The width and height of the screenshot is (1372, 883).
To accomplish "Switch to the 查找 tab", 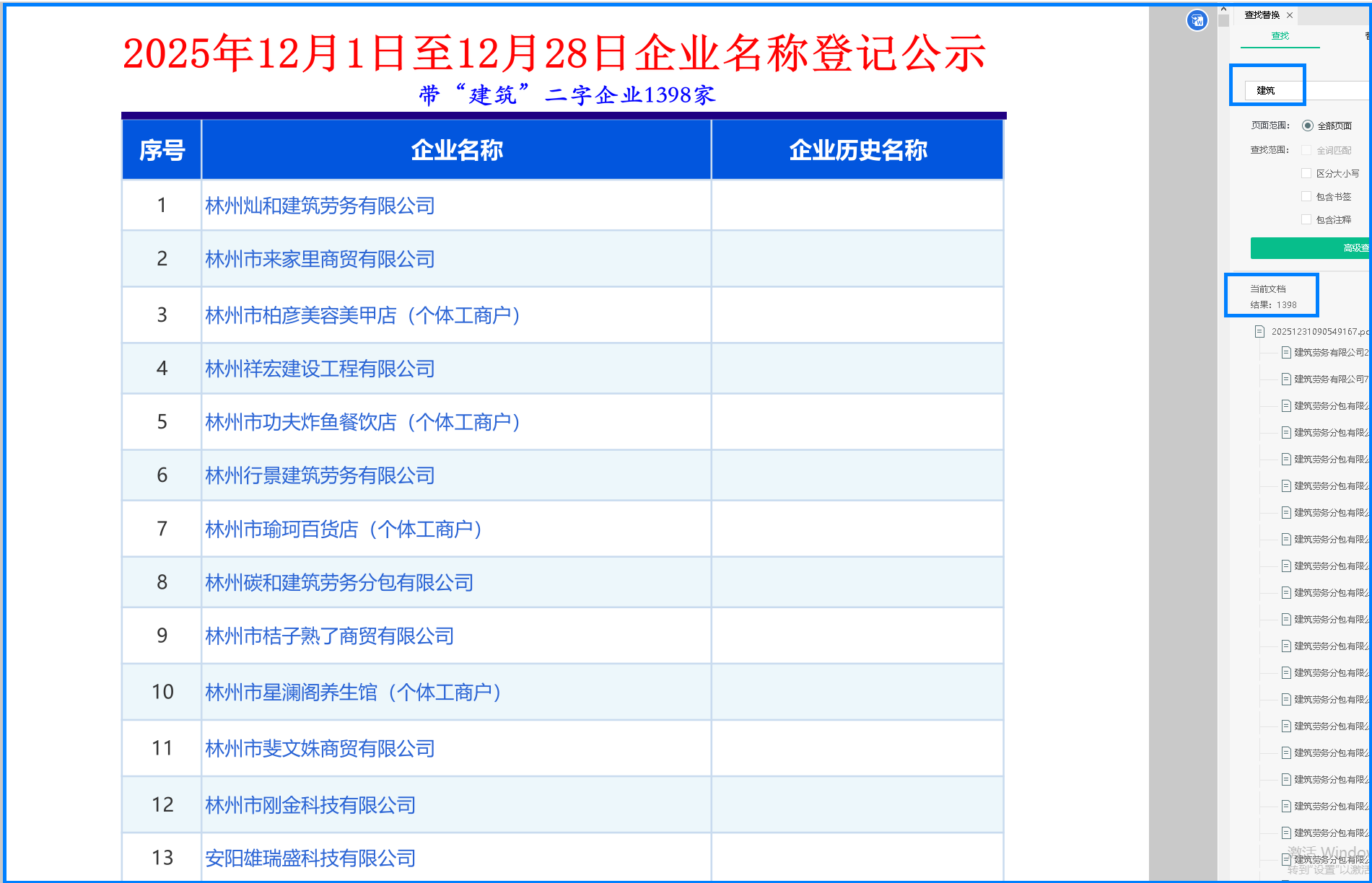I will click(x=1280, y=36).
